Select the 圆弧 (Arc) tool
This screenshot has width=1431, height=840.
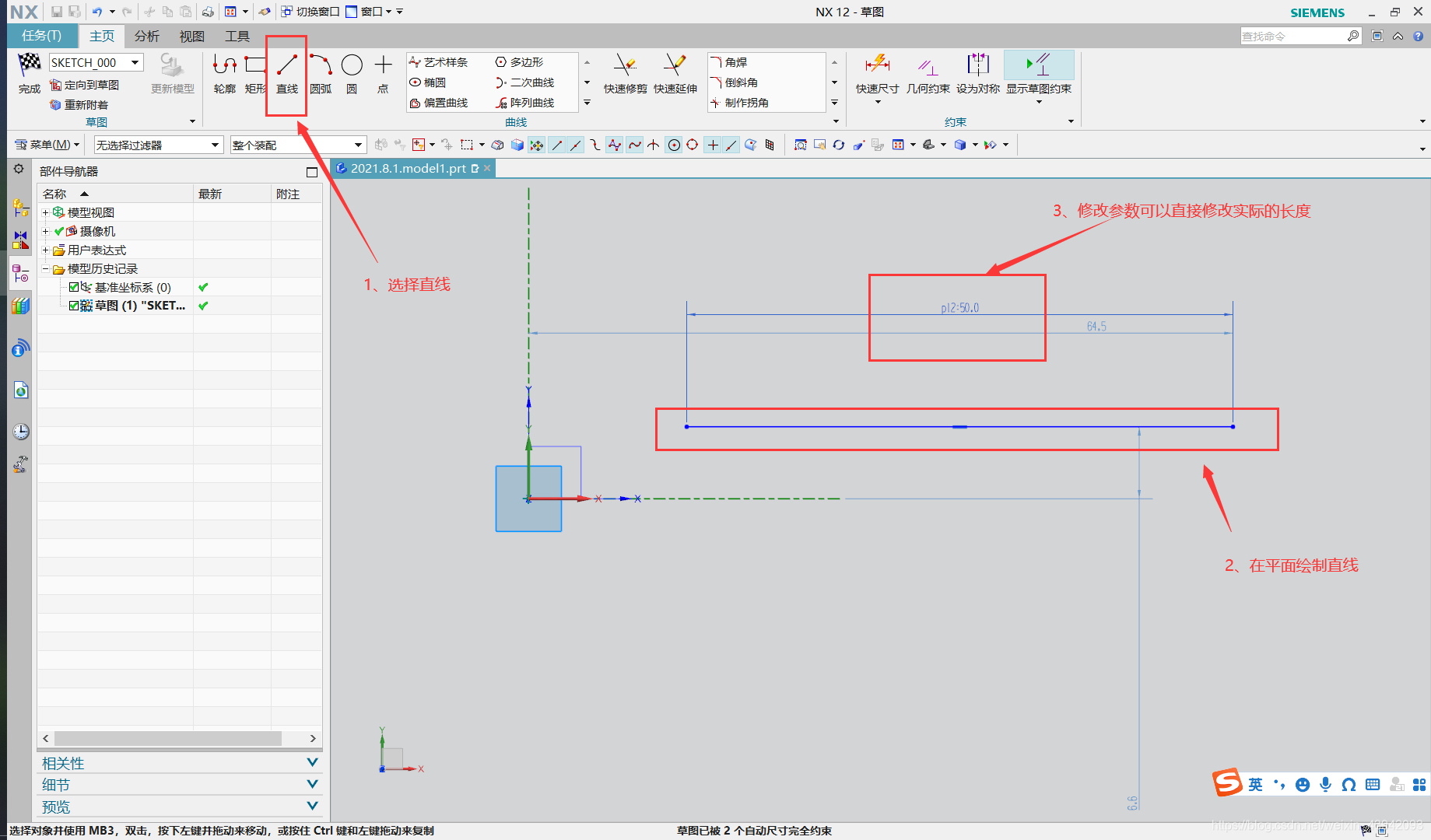click(321, 74)
